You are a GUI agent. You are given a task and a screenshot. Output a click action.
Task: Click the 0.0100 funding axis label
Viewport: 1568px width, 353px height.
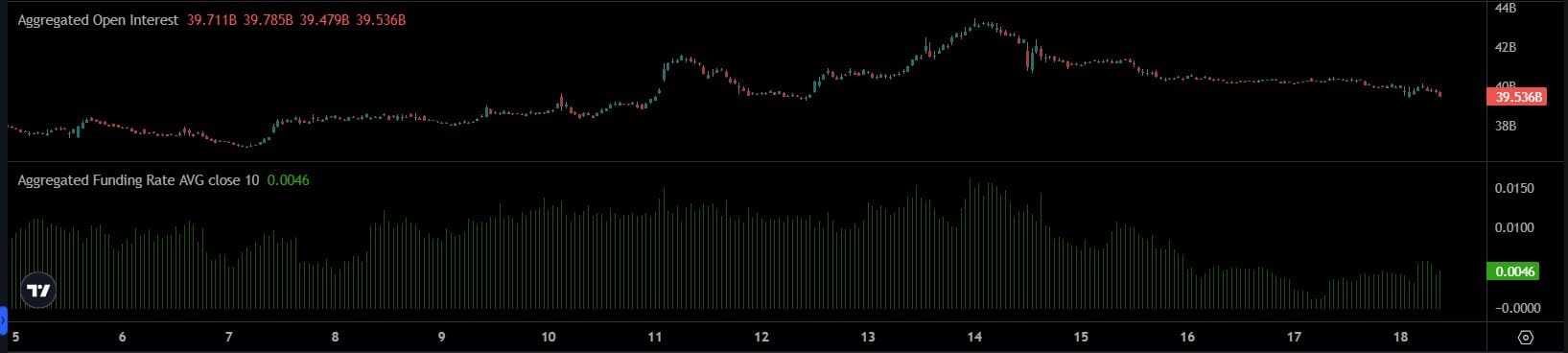tap(1514, 227)
